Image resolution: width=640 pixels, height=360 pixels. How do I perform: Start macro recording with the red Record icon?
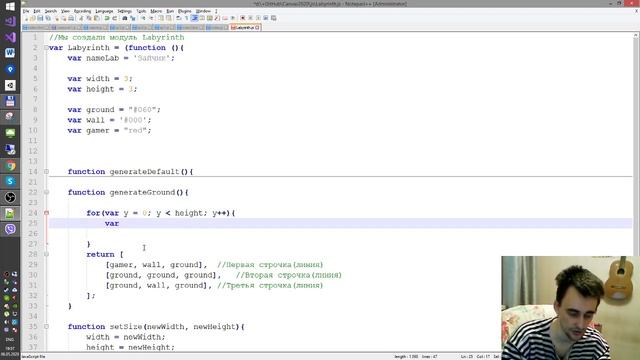[242, 18]
